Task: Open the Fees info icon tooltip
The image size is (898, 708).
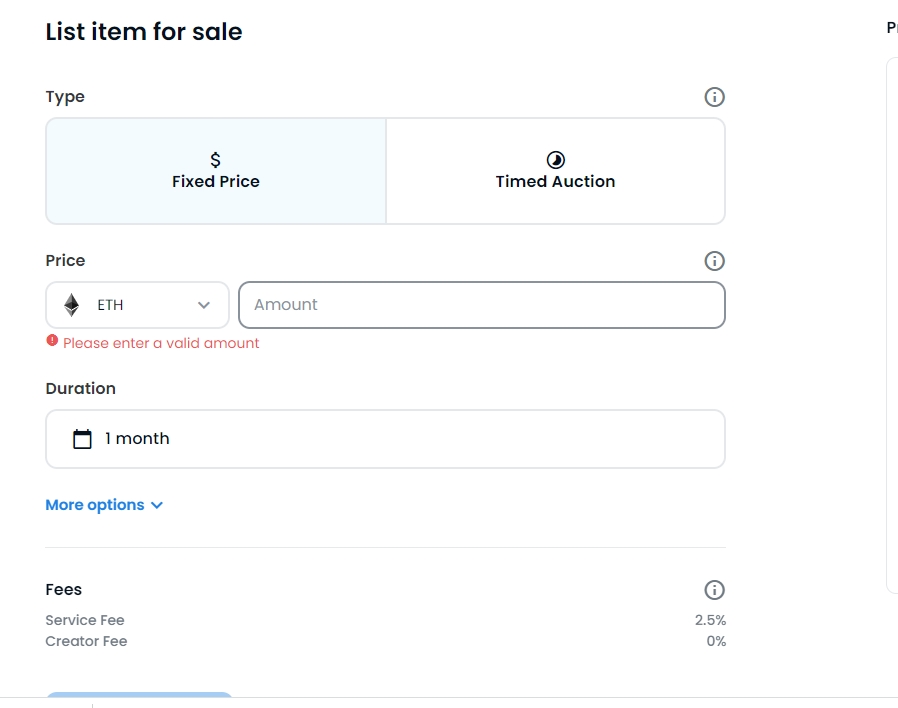Action: pos(714,590)
